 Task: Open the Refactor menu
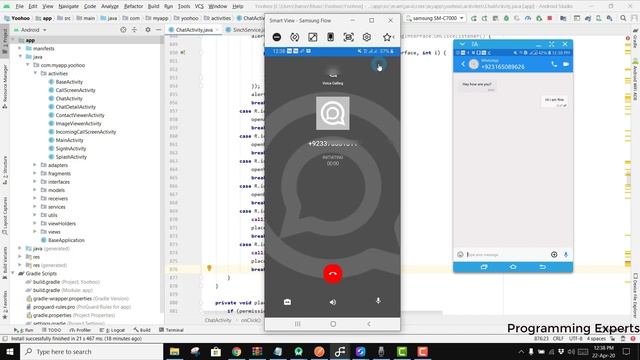pyautogui.click(x=133, y=7)
